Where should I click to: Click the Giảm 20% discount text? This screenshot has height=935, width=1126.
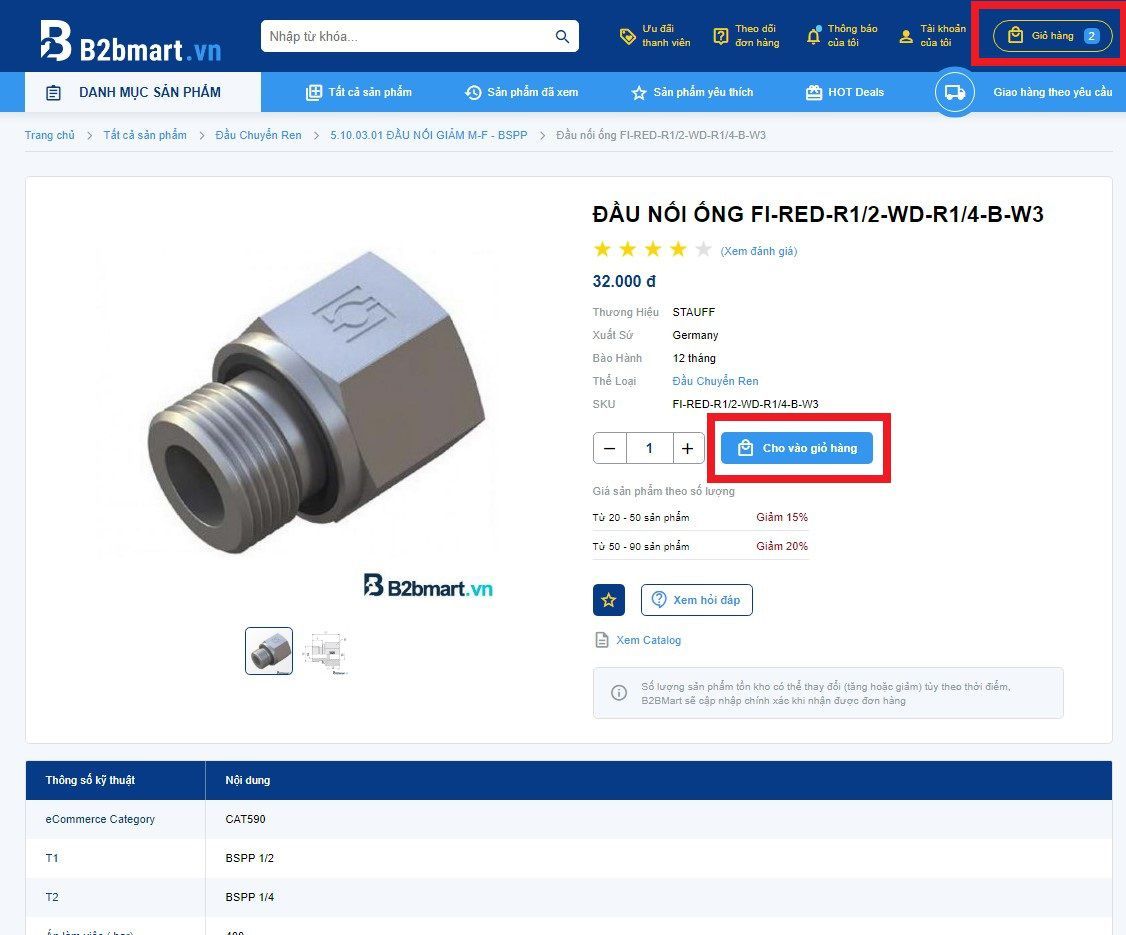coord(782,546)
